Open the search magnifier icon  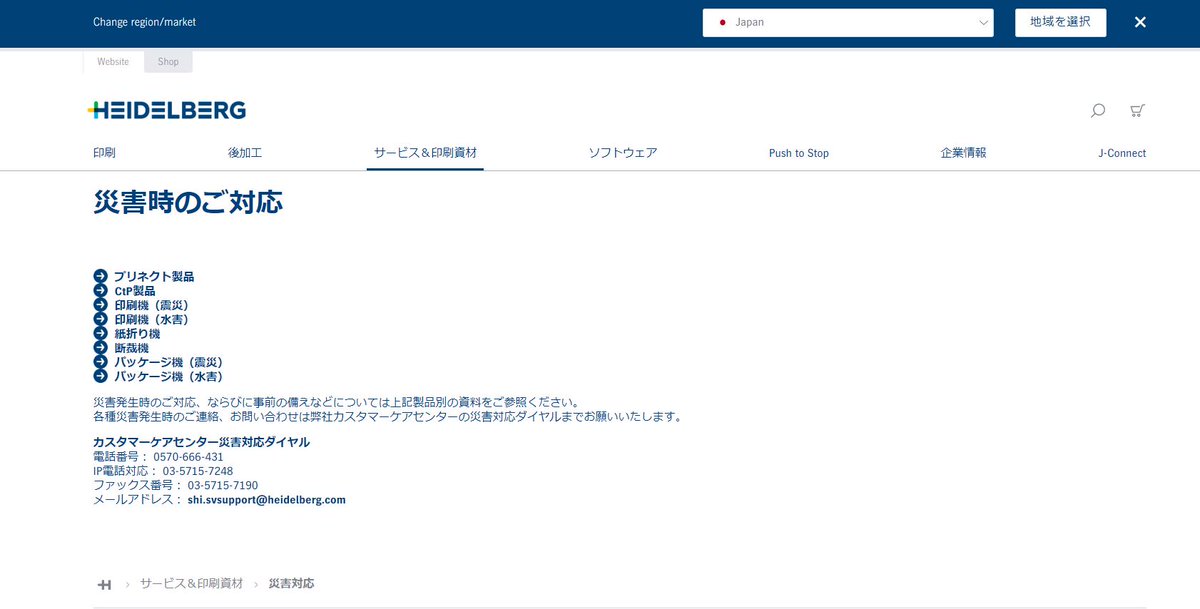1098,110
